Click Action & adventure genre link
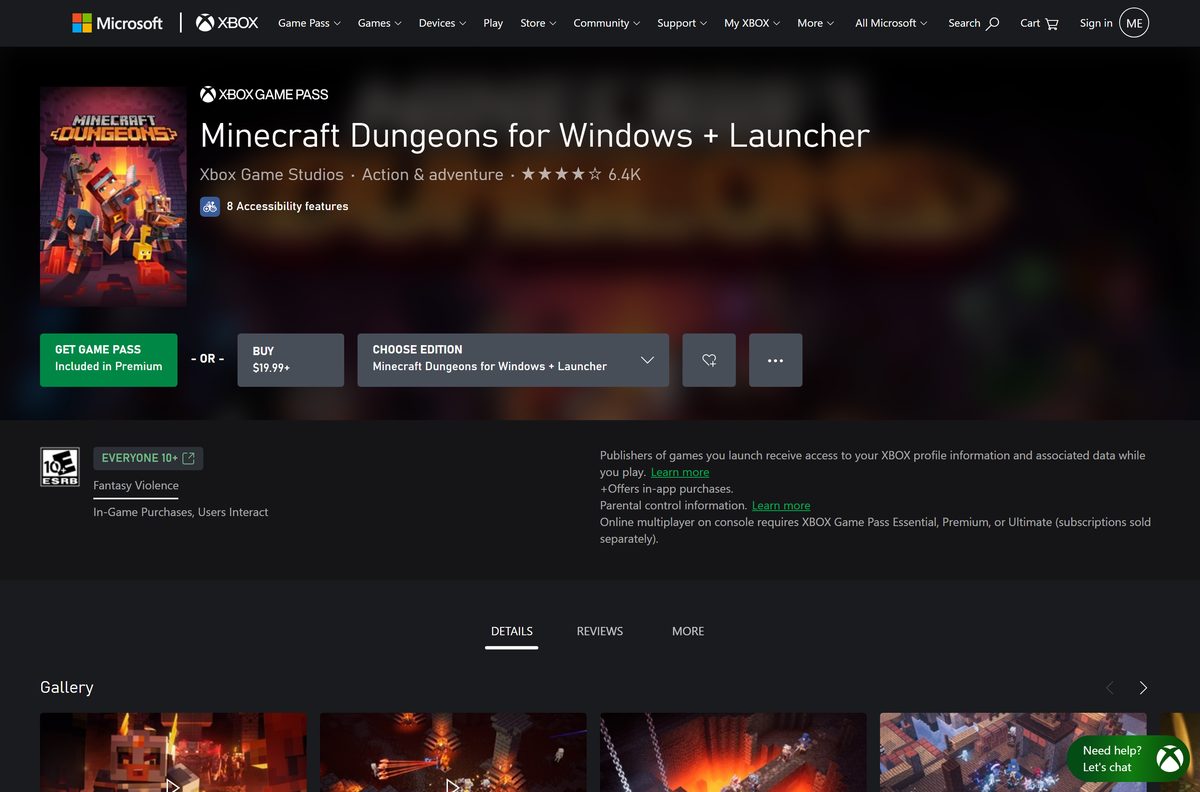The height and width of the screenshot is (792, 1200). [432, 174]
